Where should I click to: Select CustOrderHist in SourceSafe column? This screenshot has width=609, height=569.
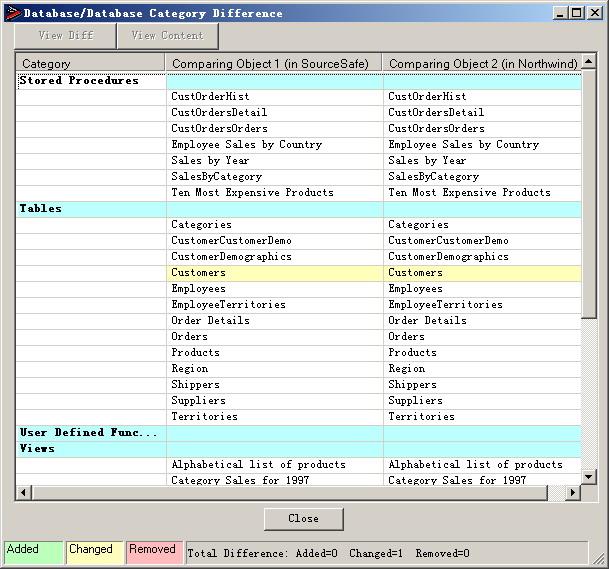275,97
